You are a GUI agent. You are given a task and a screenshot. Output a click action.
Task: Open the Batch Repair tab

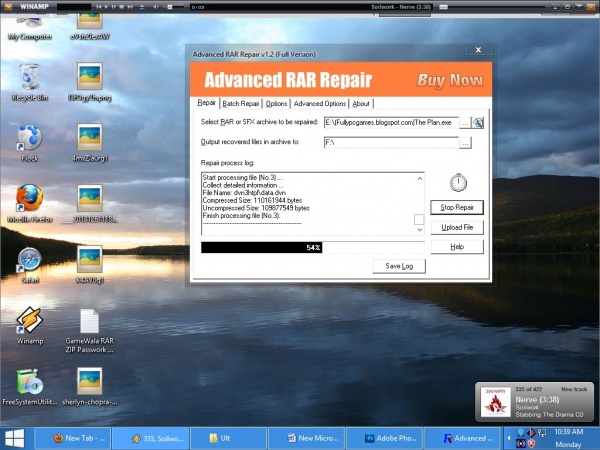[241, 103]
